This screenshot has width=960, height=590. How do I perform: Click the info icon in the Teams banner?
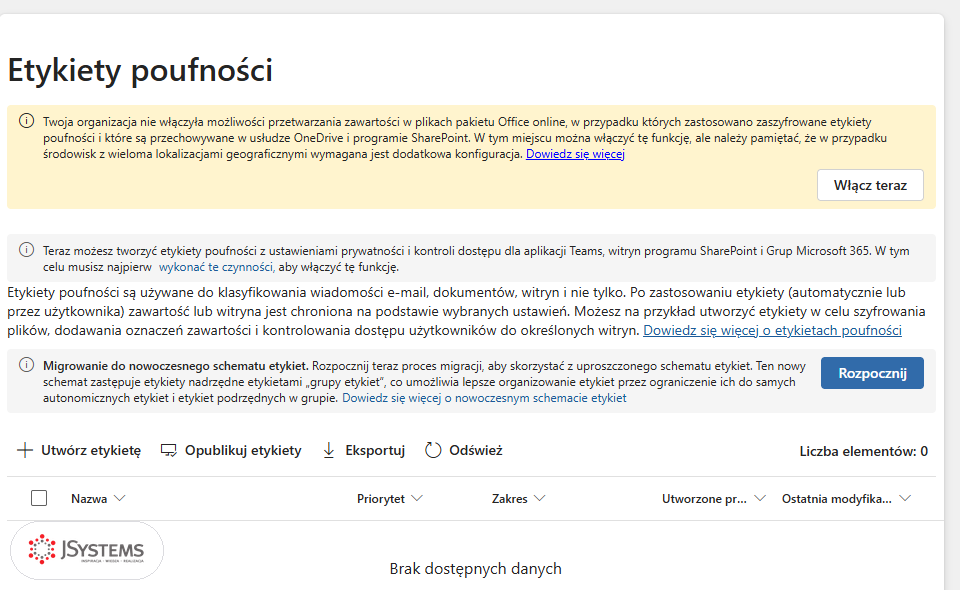26,249
